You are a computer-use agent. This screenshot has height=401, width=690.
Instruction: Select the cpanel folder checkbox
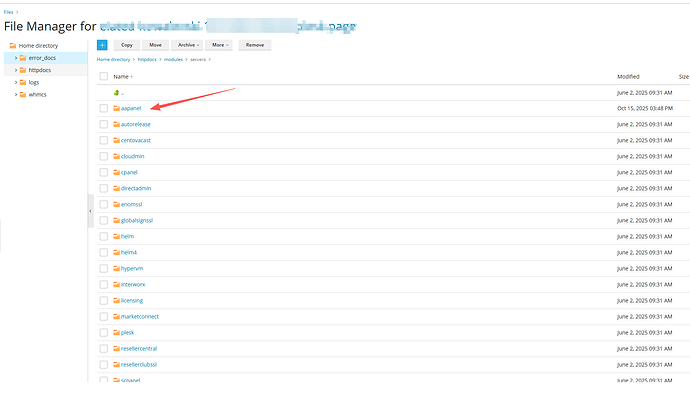pos(103,172)
